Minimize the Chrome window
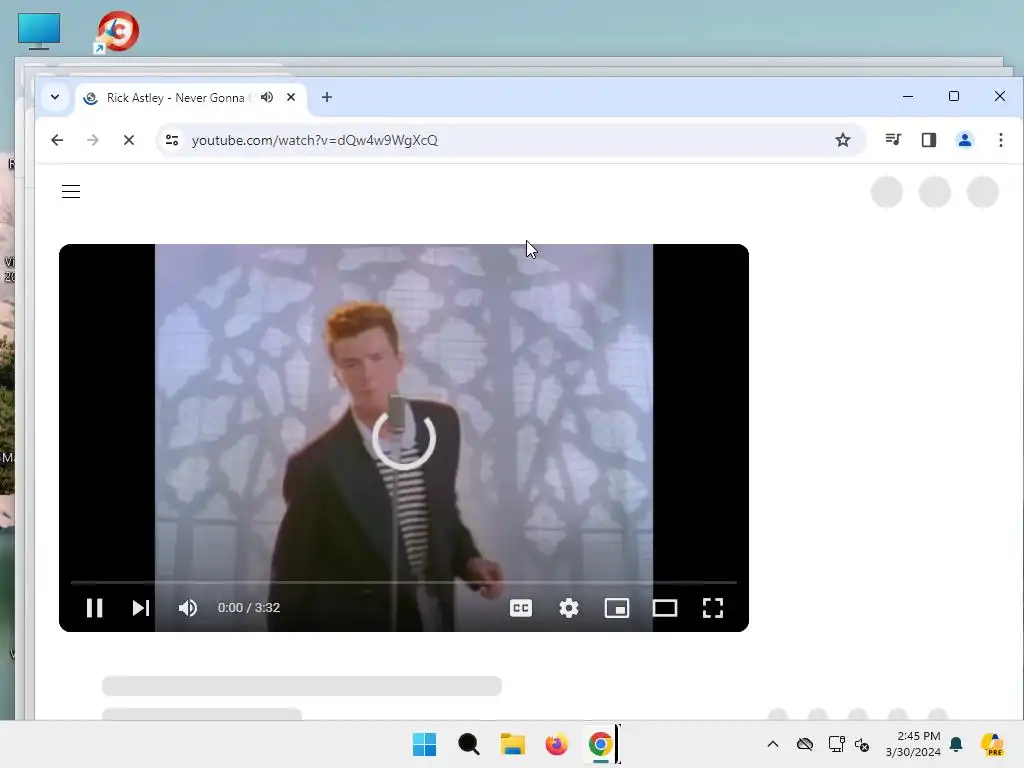 pyautogui.click(x=908, y=96)
